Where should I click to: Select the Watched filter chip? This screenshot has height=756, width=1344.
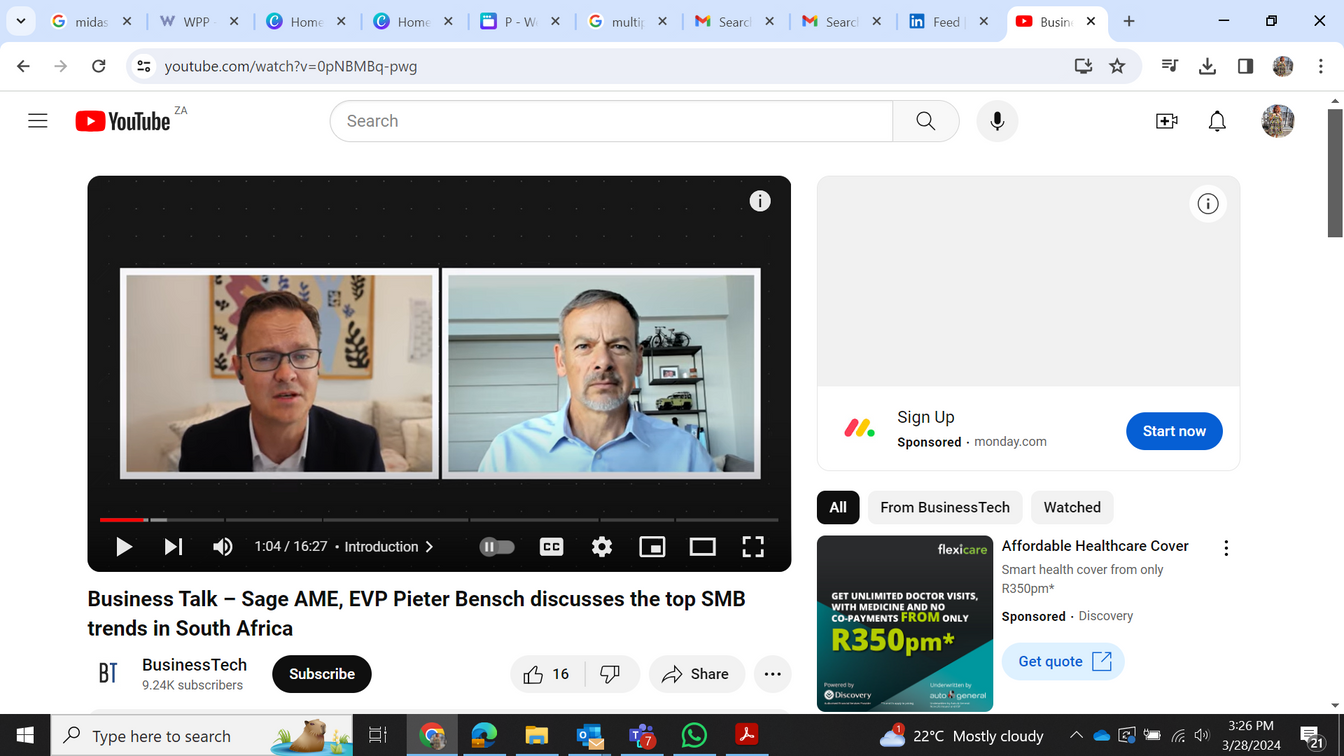[1072, 507]
